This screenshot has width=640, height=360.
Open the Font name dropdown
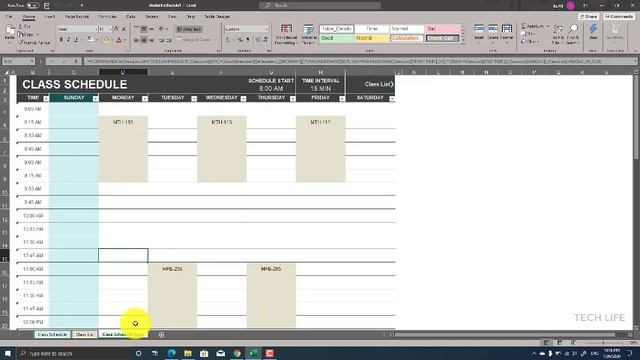point(96,29)
